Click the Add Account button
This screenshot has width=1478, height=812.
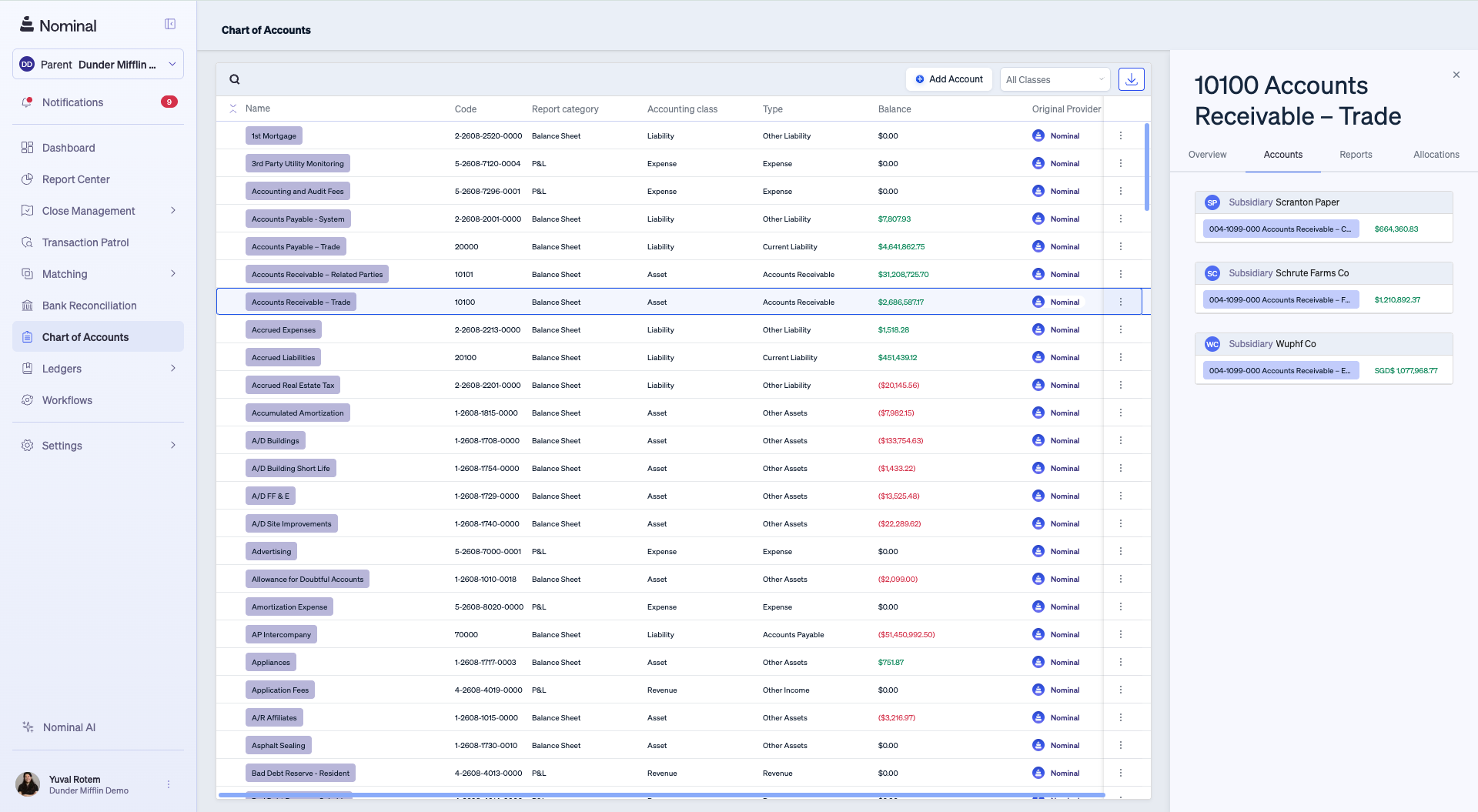coord(948,79)
